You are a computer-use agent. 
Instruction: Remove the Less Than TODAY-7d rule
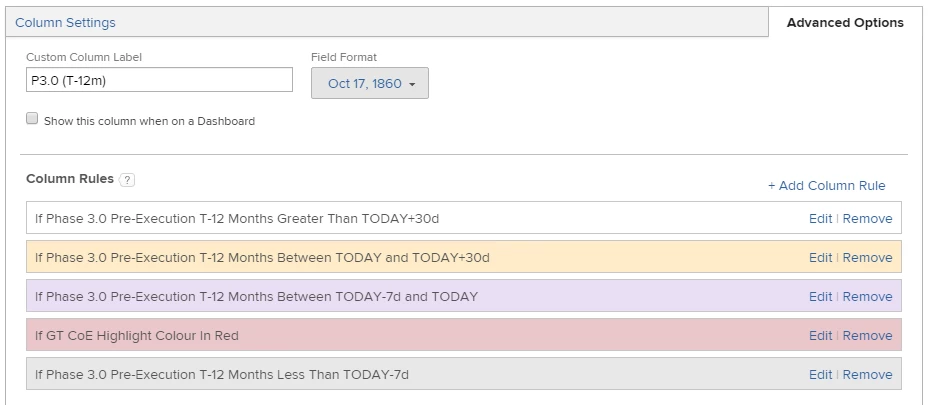click(867, 374)
